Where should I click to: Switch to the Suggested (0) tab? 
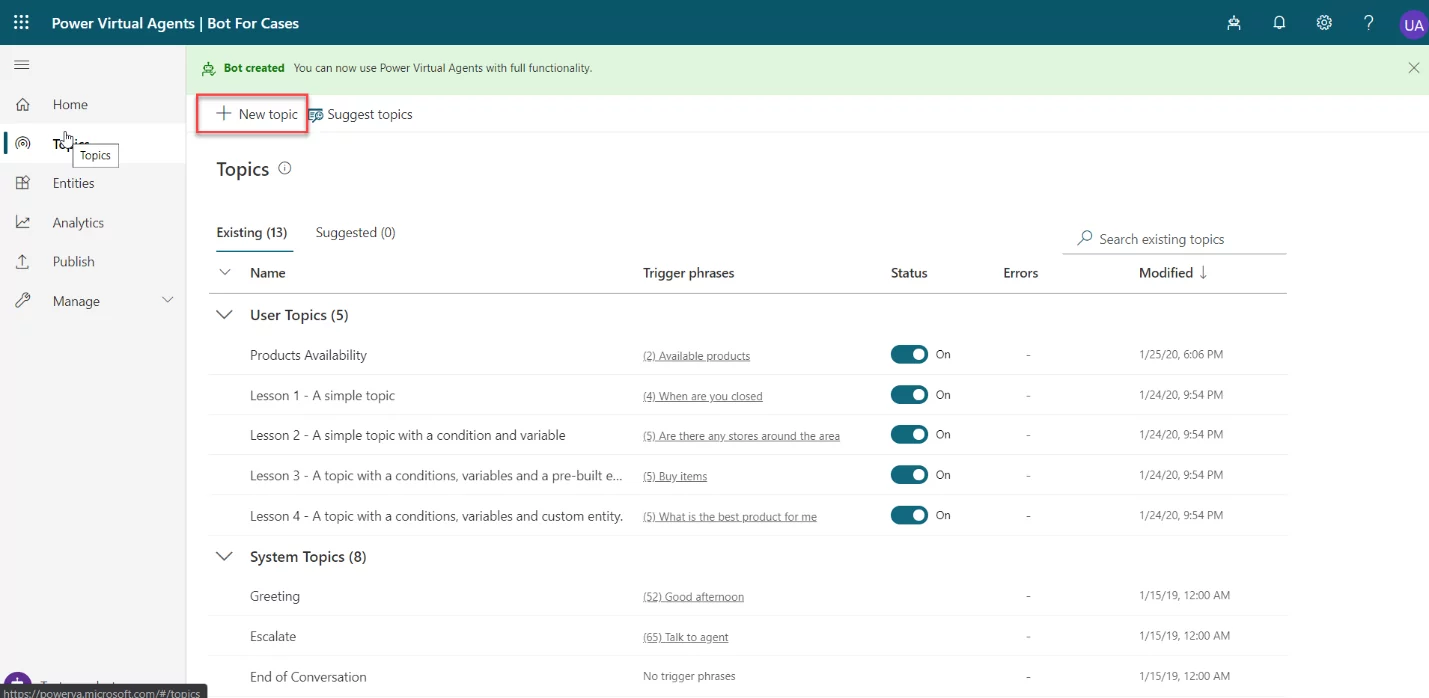(x=356, y=233)
